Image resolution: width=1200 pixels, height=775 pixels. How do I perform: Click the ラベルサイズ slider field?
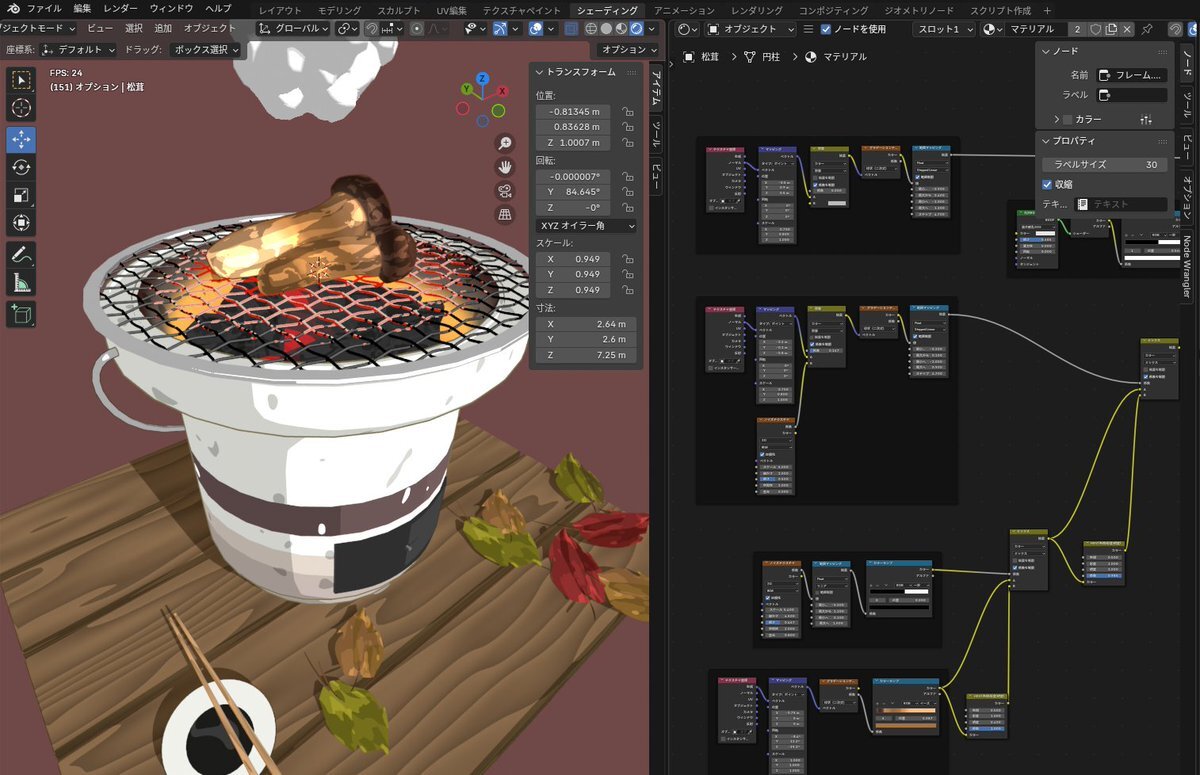1104,164
